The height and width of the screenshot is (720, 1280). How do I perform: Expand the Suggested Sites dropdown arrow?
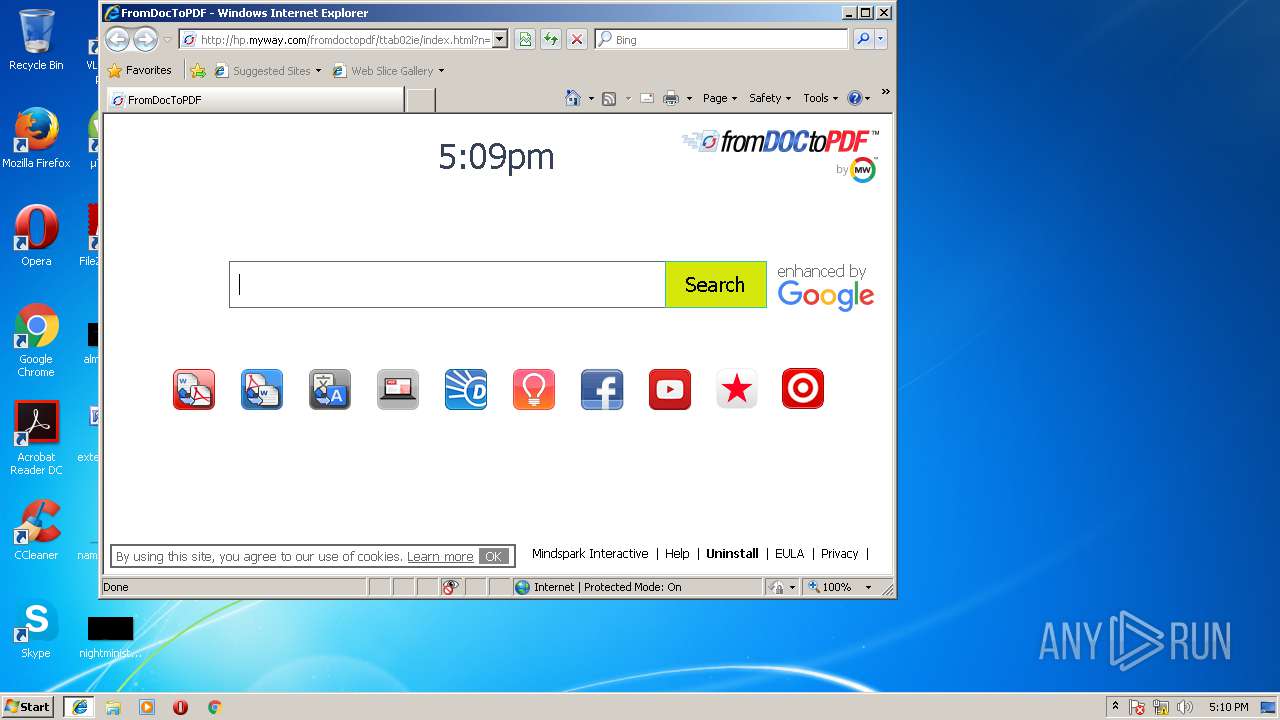click(x=319, y=71)
